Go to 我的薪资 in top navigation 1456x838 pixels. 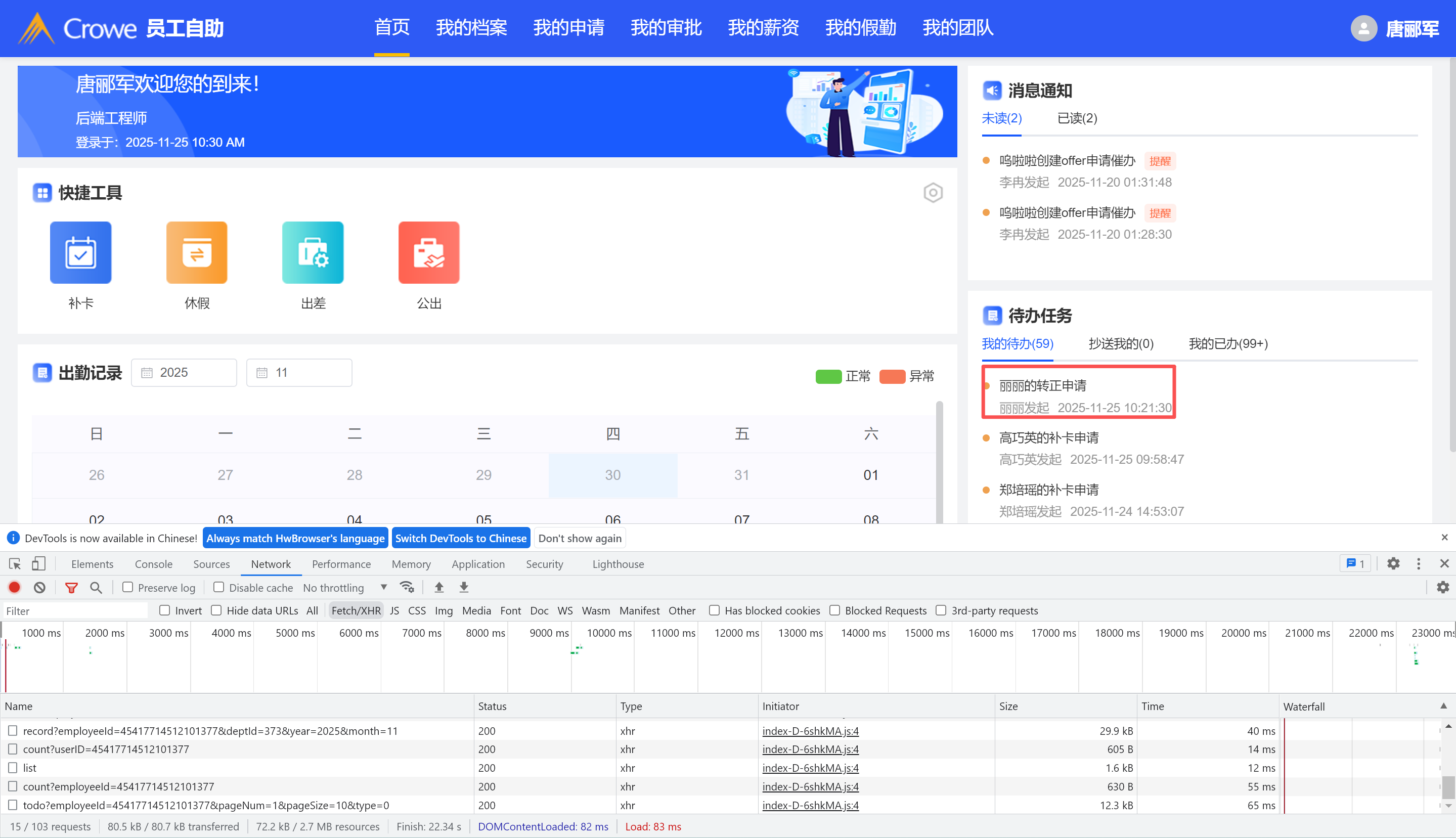point(763,28)
